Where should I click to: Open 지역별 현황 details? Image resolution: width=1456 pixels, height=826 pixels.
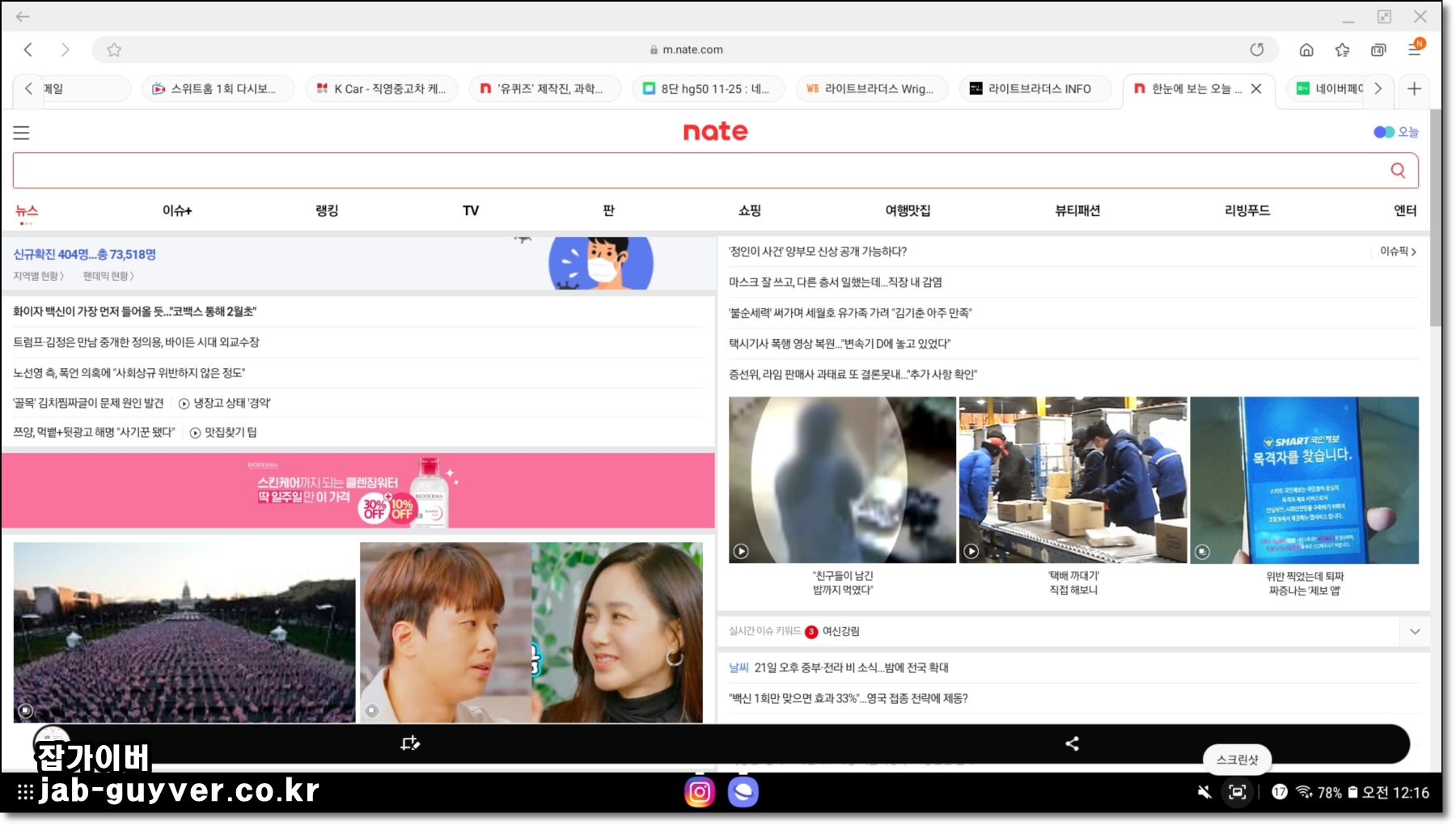click(37, 275)
